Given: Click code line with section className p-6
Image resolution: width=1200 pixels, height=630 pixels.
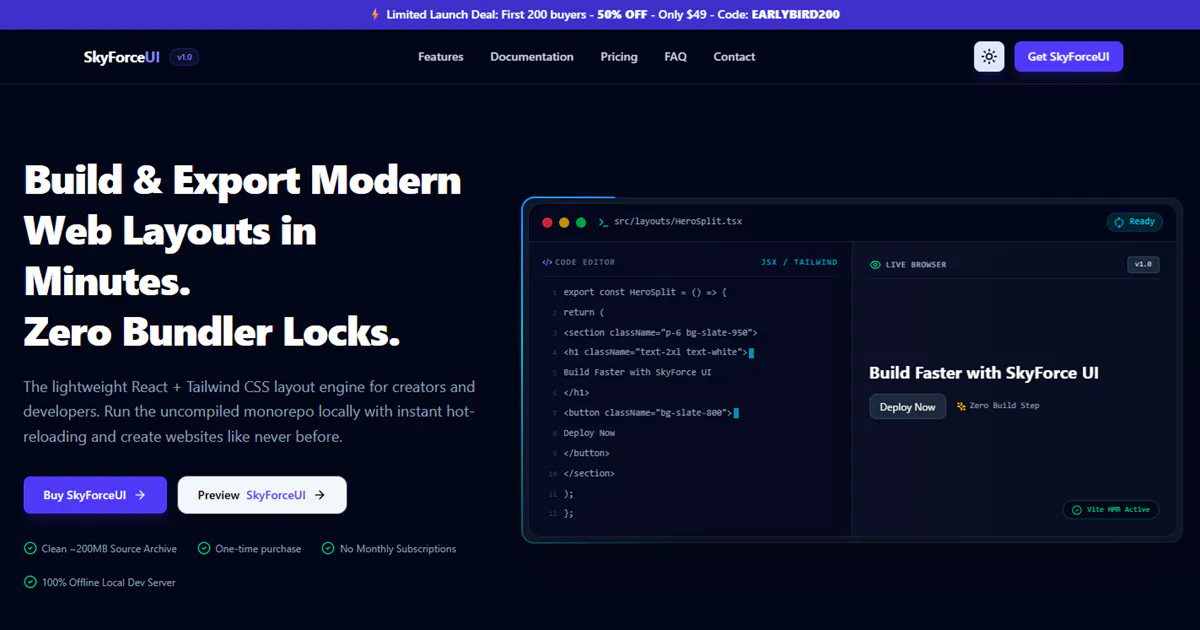Looking at the screenshot, I should [660, 332].
